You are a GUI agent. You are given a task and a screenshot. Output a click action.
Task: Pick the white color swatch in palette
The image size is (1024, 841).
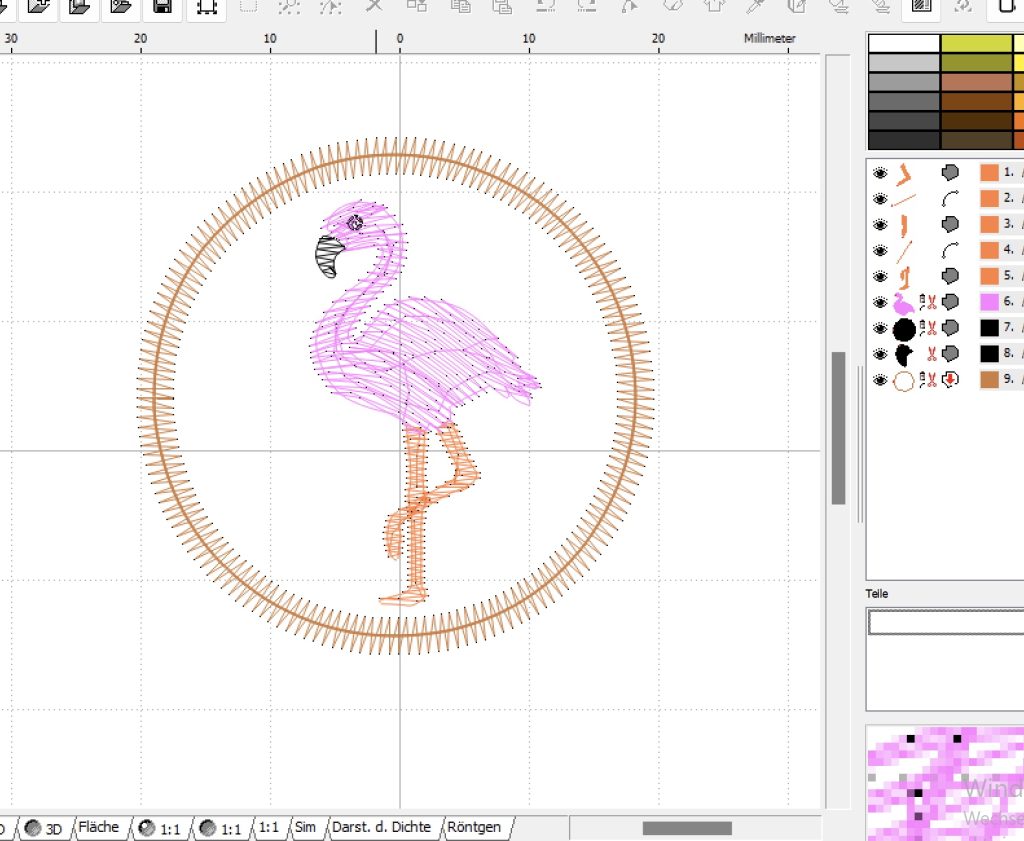click(x=904, y=43)
